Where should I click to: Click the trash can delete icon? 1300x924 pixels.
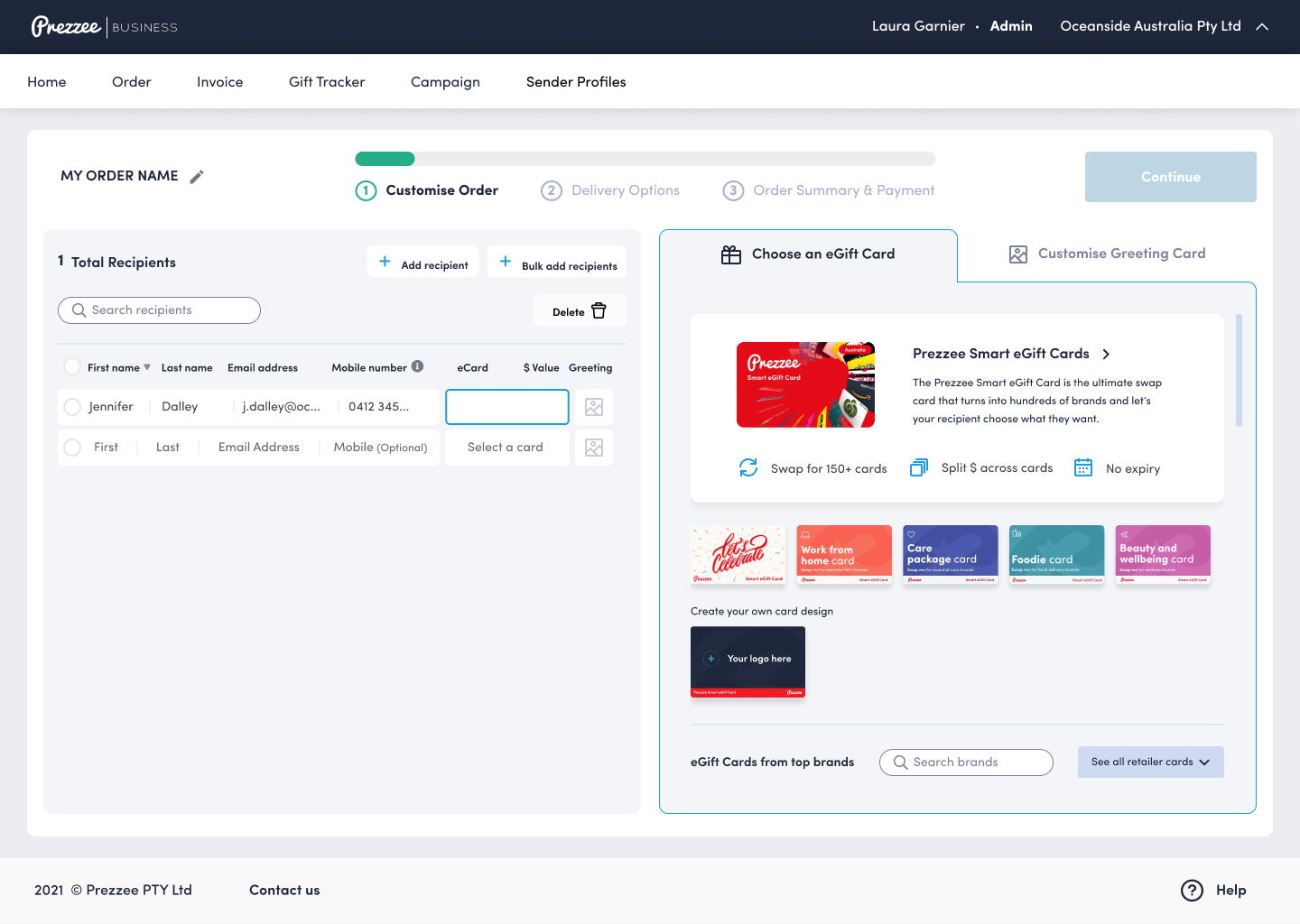[599, 310]
